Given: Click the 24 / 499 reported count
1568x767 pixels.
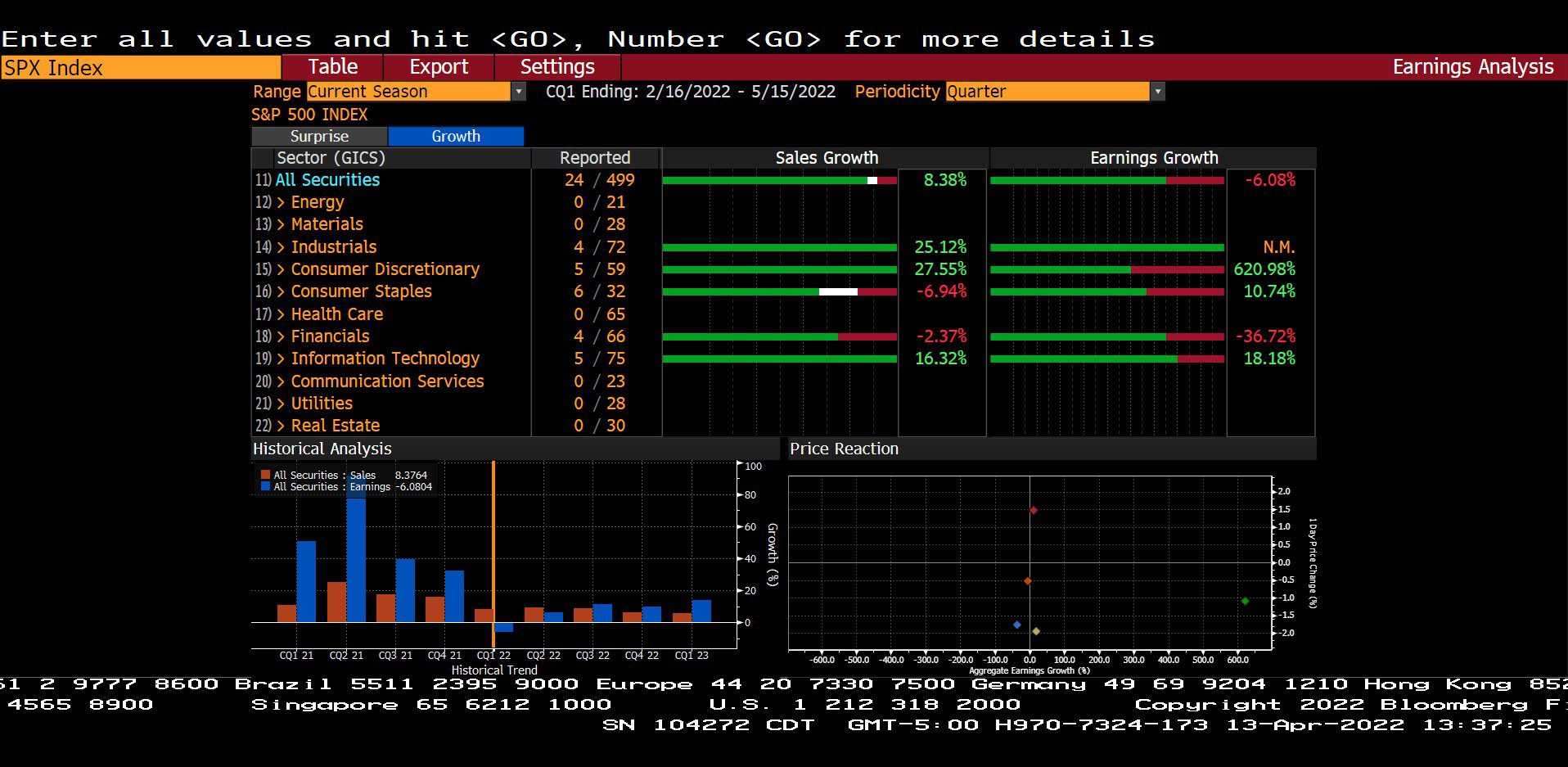Looking at the screenshot, I should pos(599,180).
